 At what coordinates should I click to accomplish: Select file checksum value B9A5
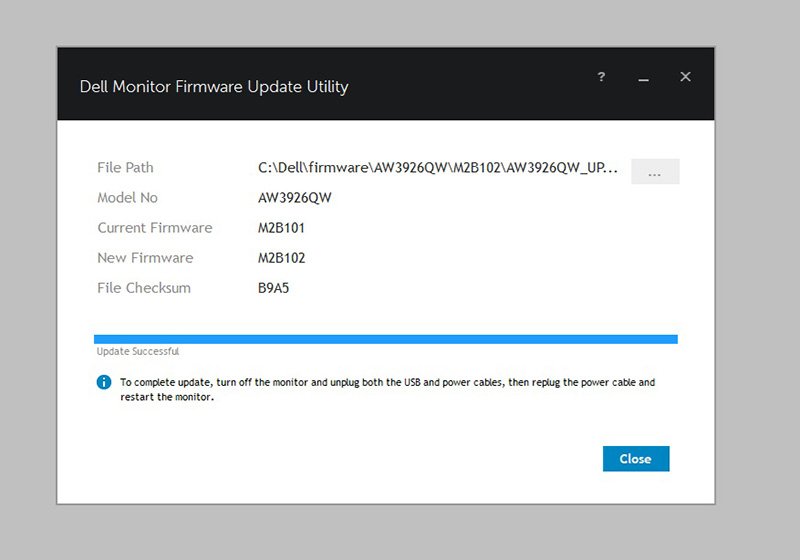click(273, 288)
